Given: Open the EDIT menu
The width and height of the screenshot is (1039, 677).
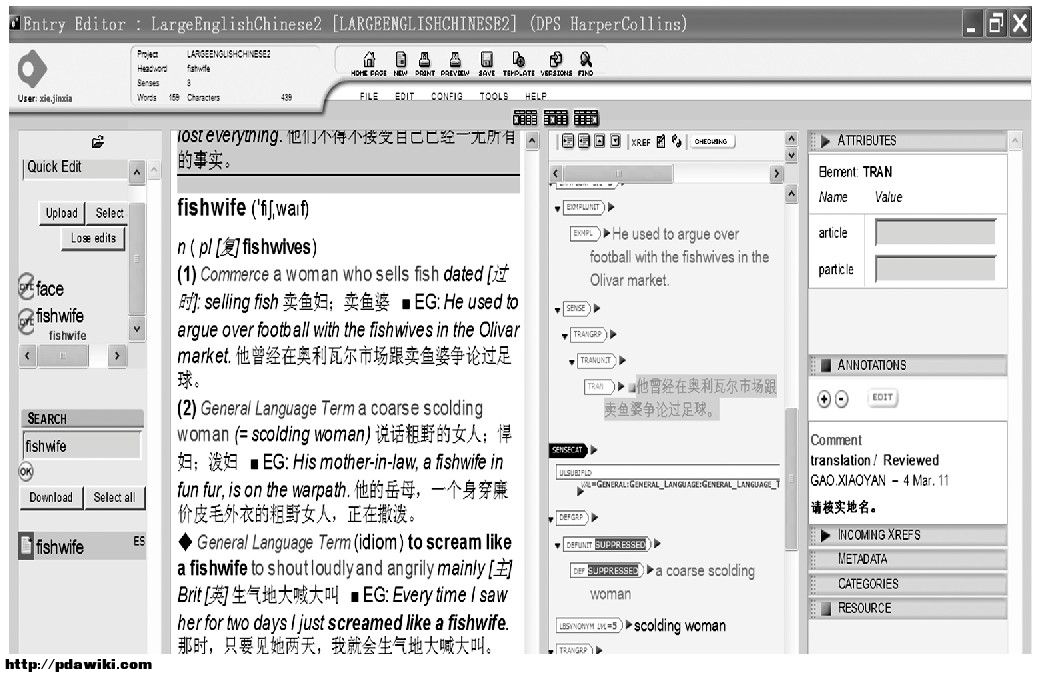Looking at the screenshot, I should pyautogui.click(x=404, y=96).
